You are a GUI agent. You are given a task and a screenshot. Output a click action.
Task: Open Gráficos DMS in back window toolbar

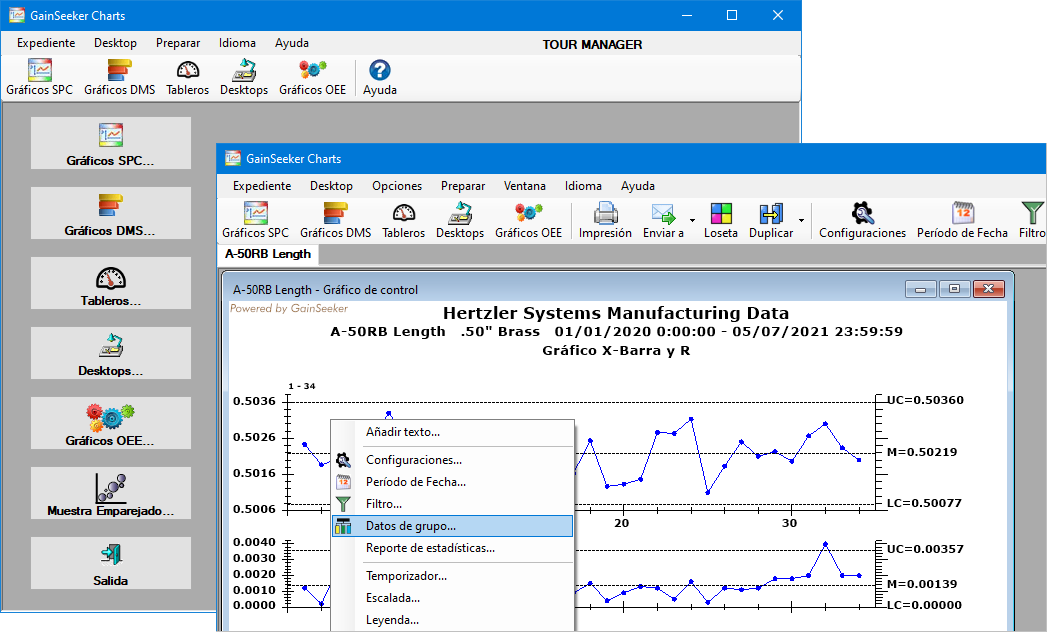(x=119, y=70)
